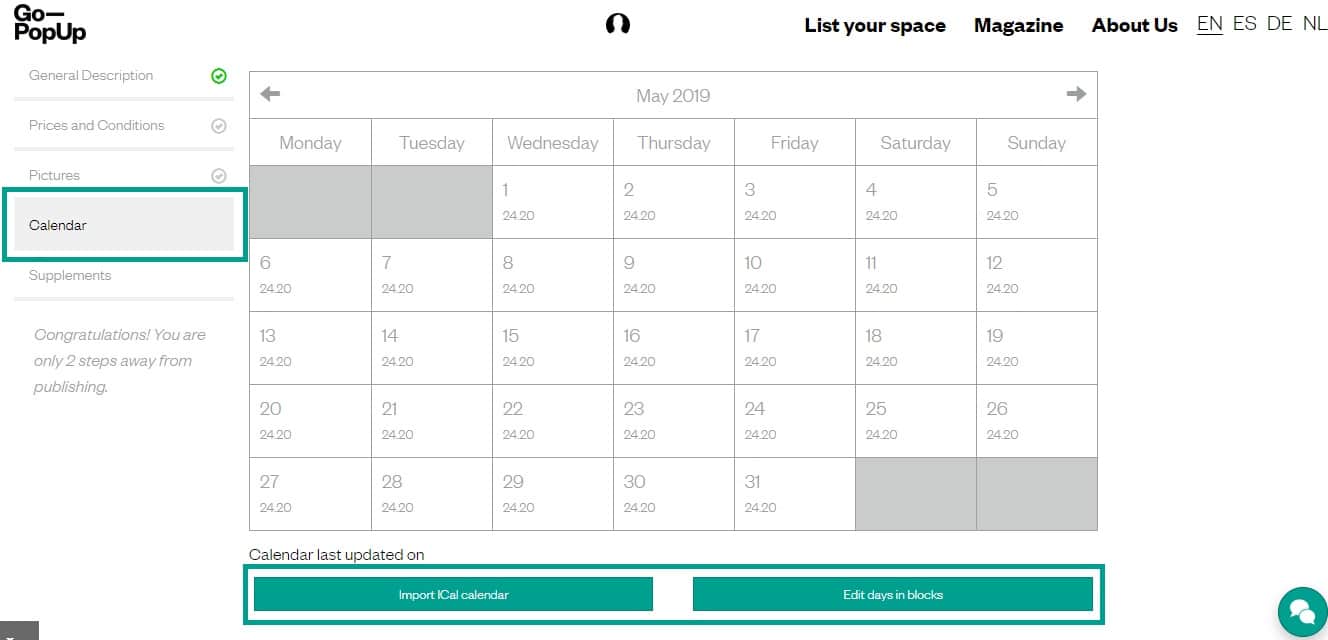Switch language to ES
The height and width of the screenshot is (640, 1328).
click(x=1244, y=24)
